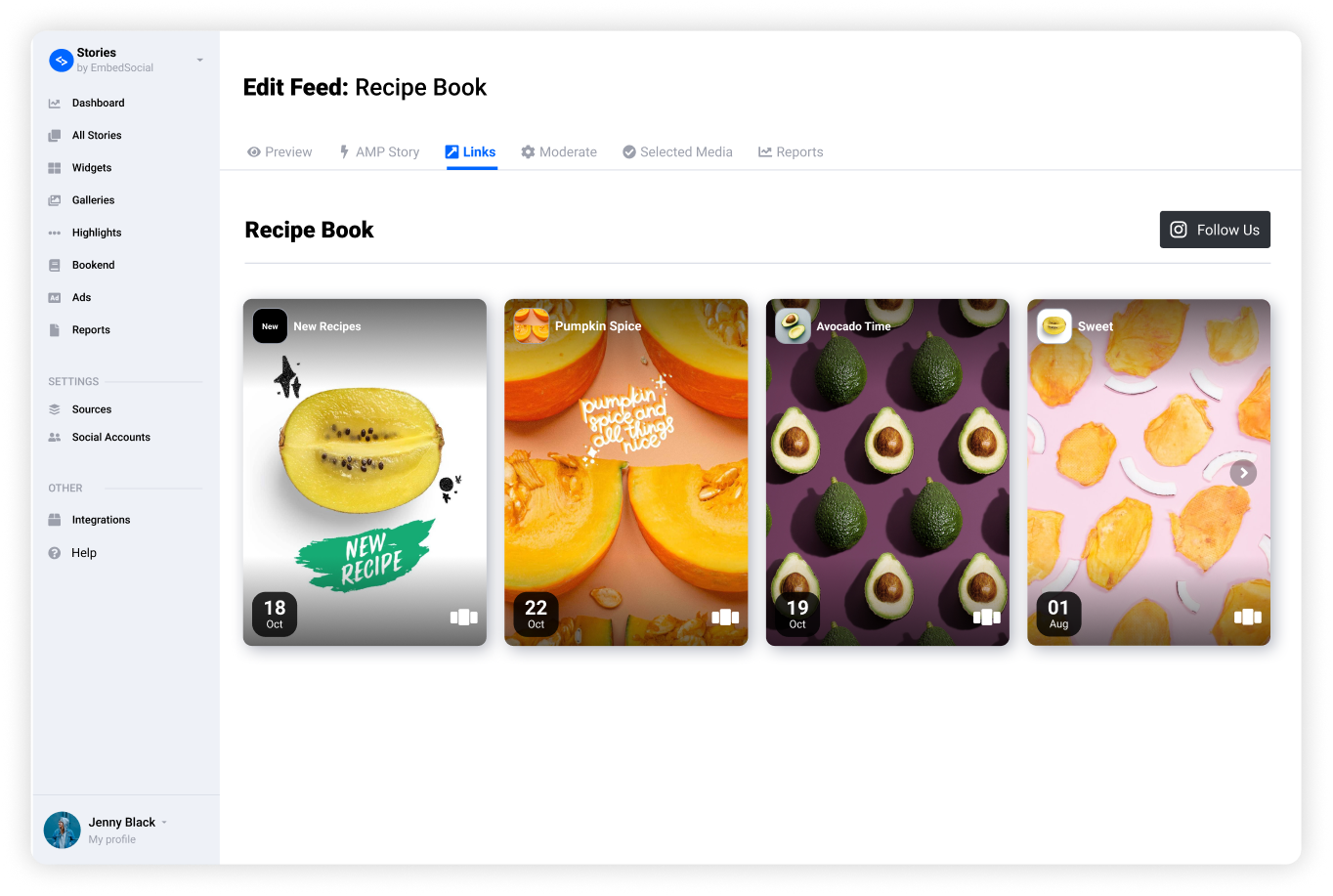The width and height of the screenshot is (1333, 896).
Task: Open the Selected Media tab
Action: [x=677, y=152]
